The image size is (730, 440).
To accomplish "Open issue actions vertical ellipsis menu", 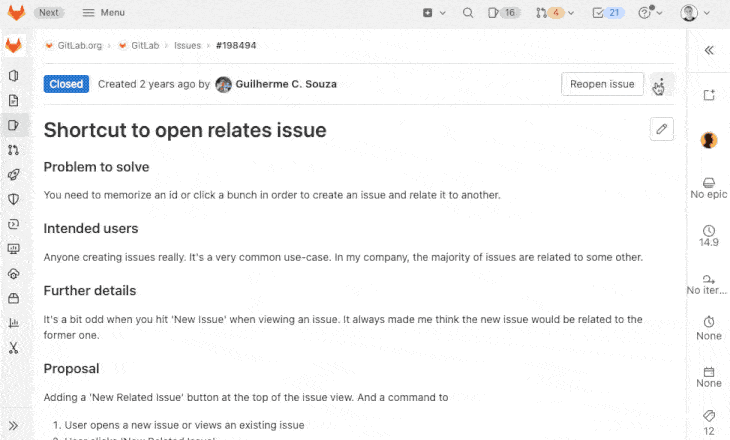I will (x=661, y=84).
